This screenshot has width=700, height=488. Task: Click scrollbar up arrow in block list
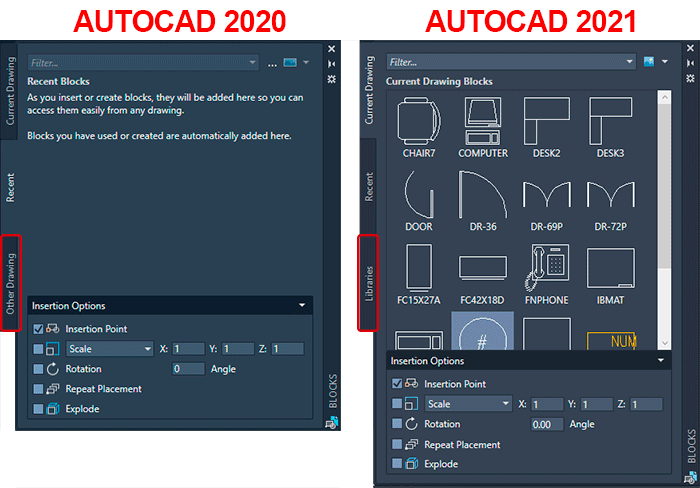(x=665, y=97)
